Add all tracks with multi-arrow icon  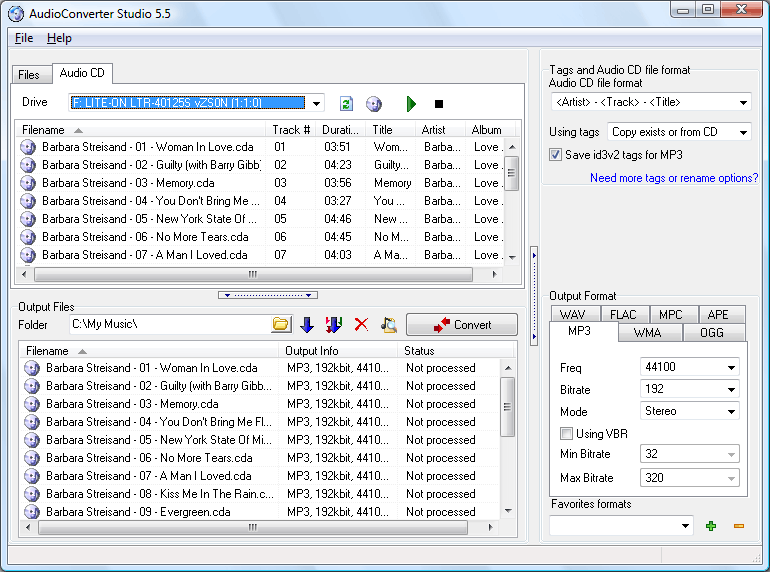click(x=333, y=325)
